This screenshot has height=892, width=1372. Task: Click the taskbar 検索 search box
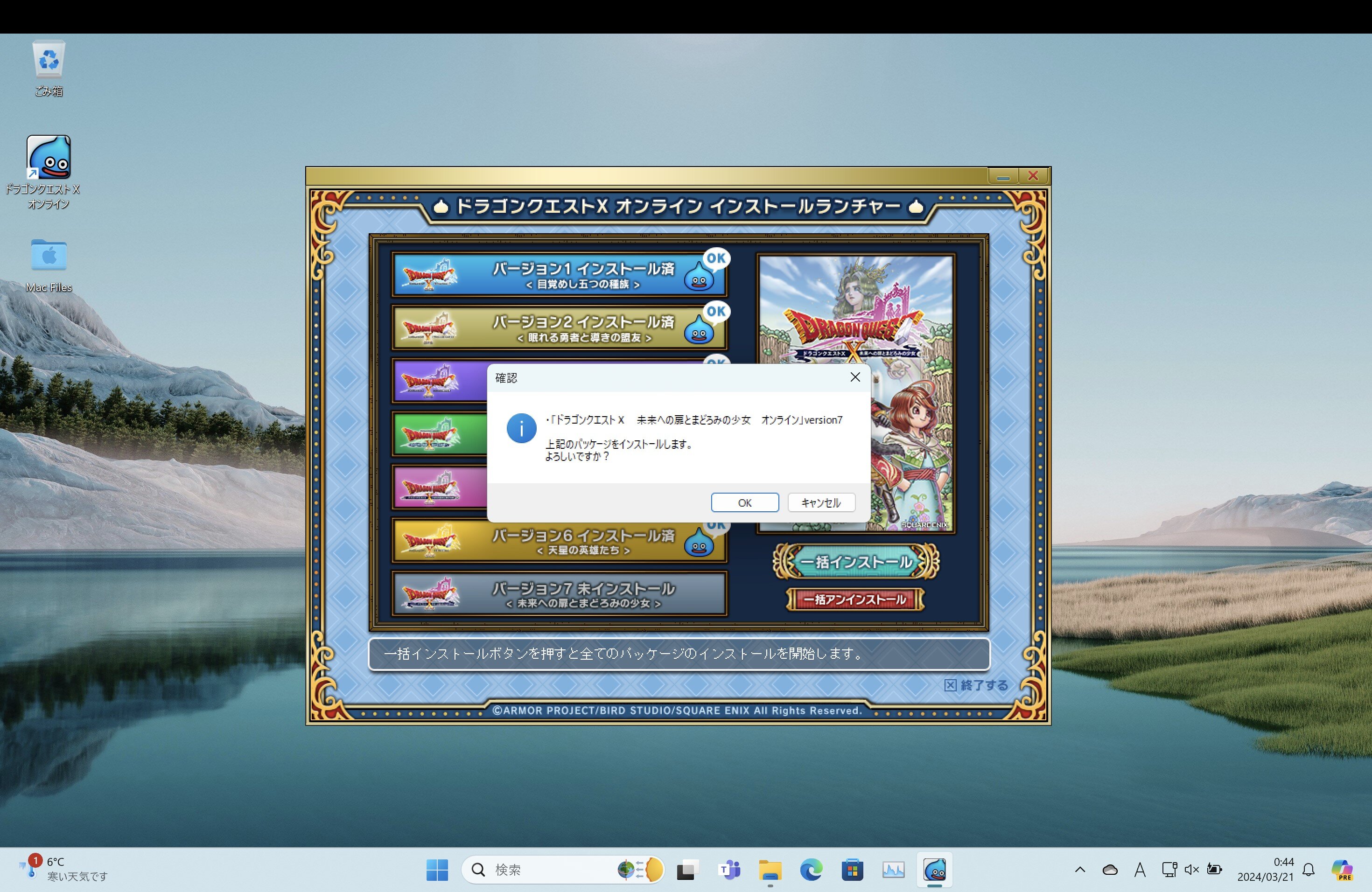point(563,870)
